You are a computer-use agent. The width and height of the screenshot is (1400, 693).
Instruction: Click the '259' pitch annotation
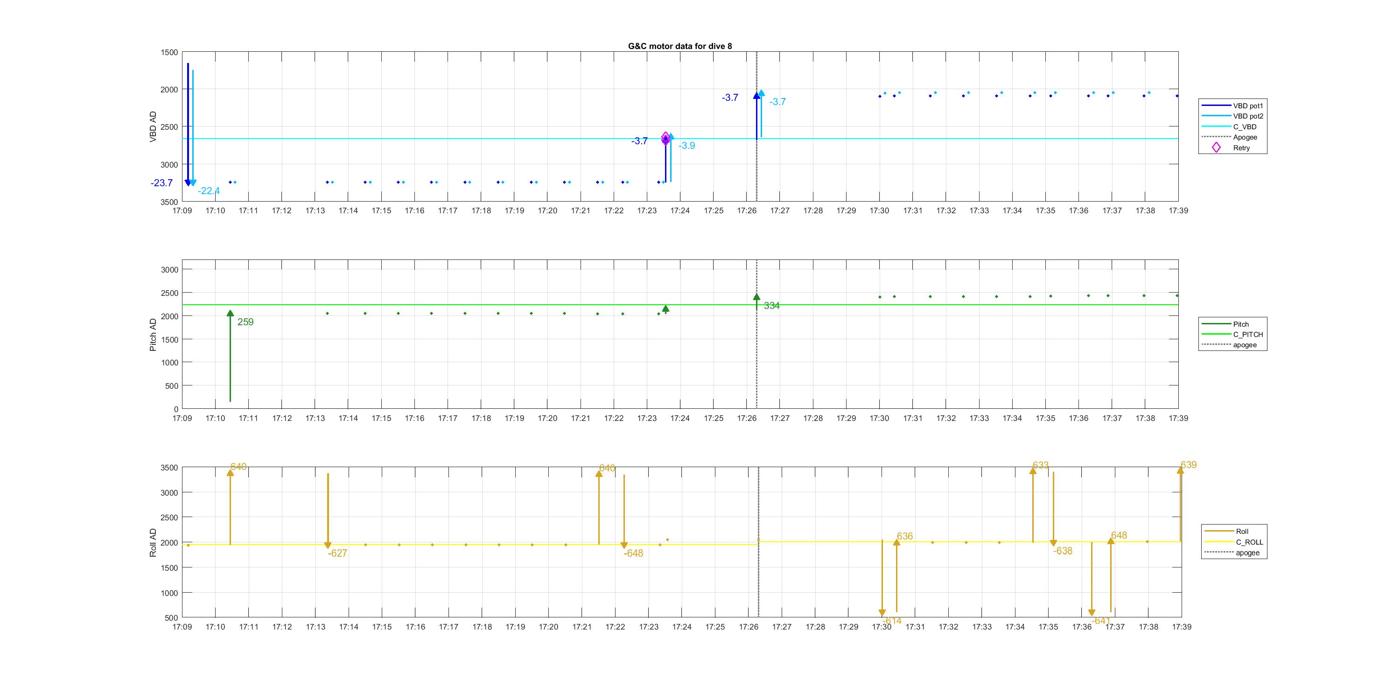click(245, 322)
